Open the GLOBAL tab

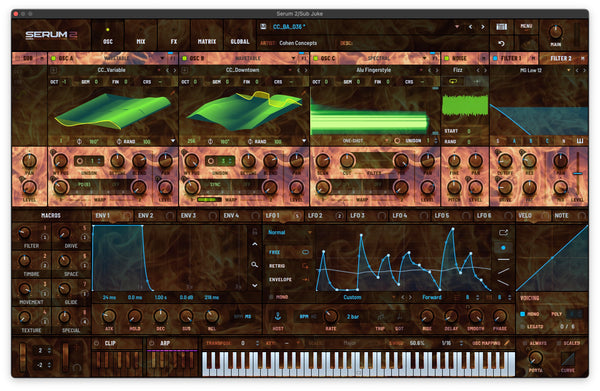click(240, 36)
